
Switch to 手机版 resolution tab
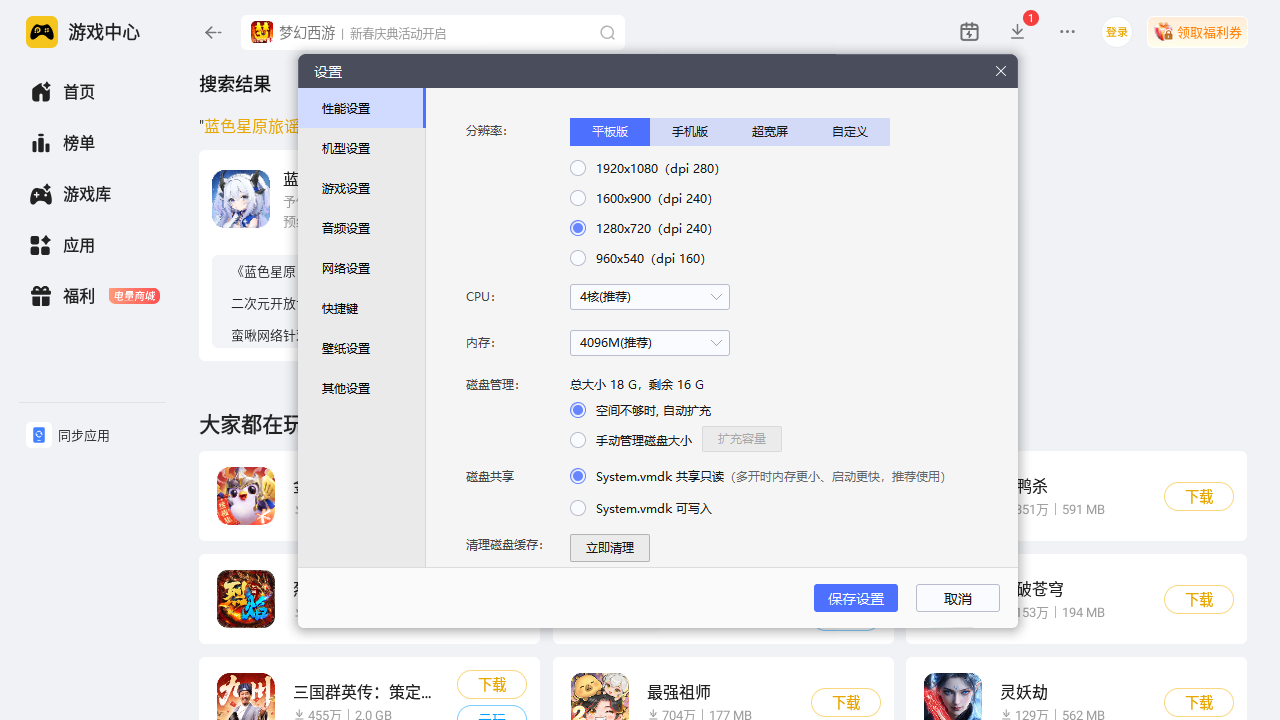(x=690, y=132)
